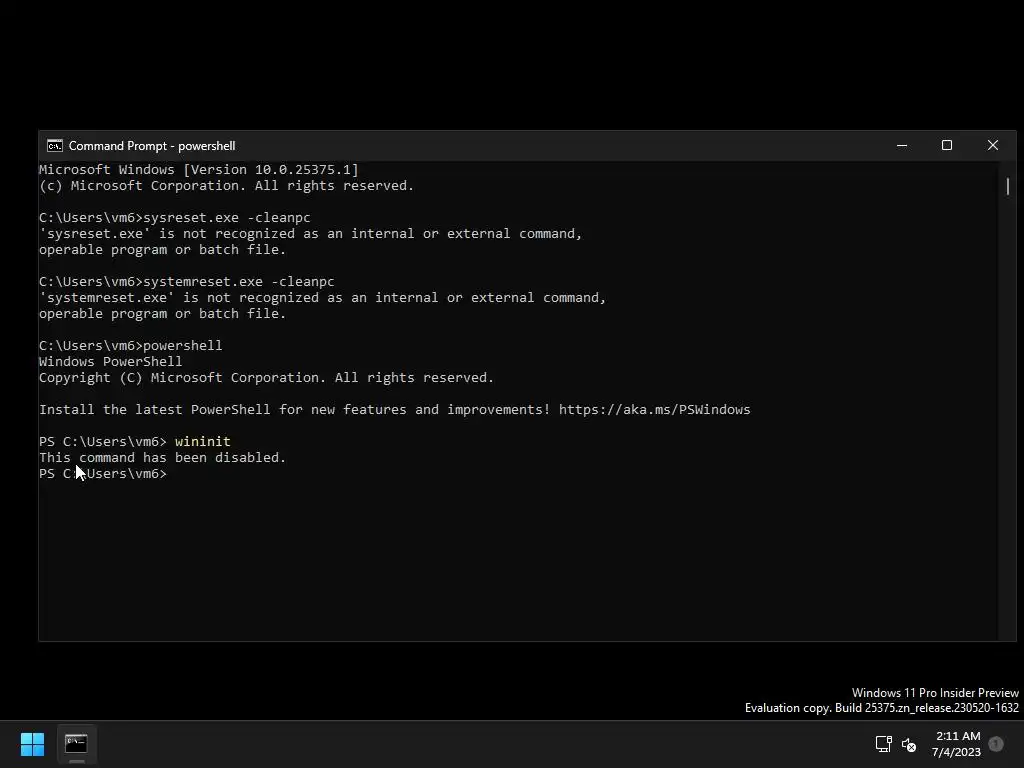Click 'Copyright (C) Microsoft Corporation' PowerShell line

point(266,377)
